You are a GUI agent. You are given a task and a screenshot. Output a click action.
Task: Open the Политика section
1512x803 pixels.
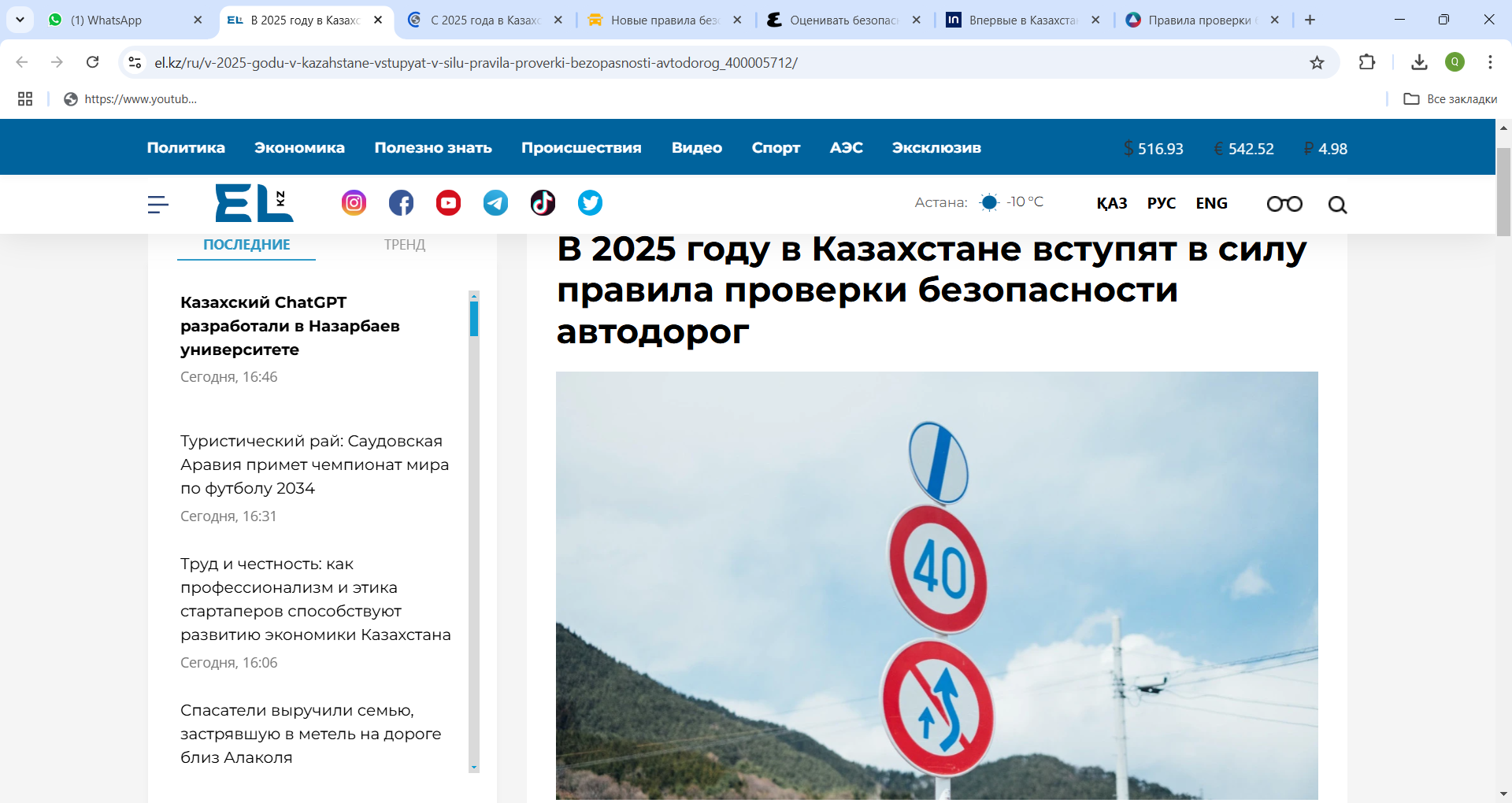[186, 148]
